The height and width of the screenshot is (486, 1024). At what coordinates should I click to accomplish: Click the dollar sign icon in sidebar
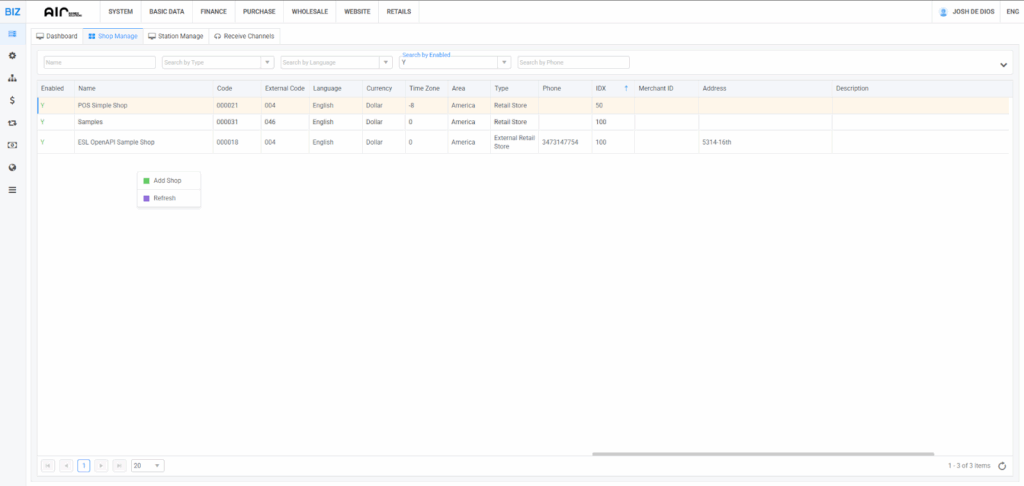tap(12, 100)
